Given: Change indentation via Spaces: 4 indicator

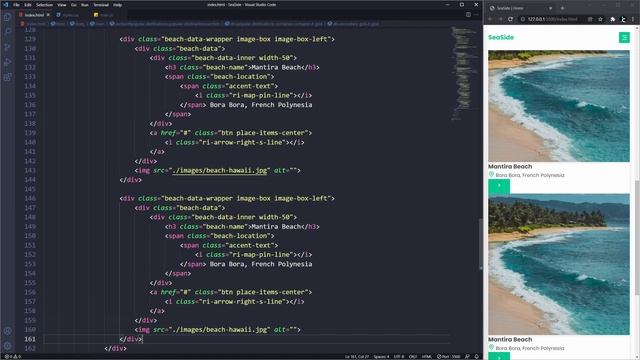Looking at the screenshot, I should click(381, 357).
